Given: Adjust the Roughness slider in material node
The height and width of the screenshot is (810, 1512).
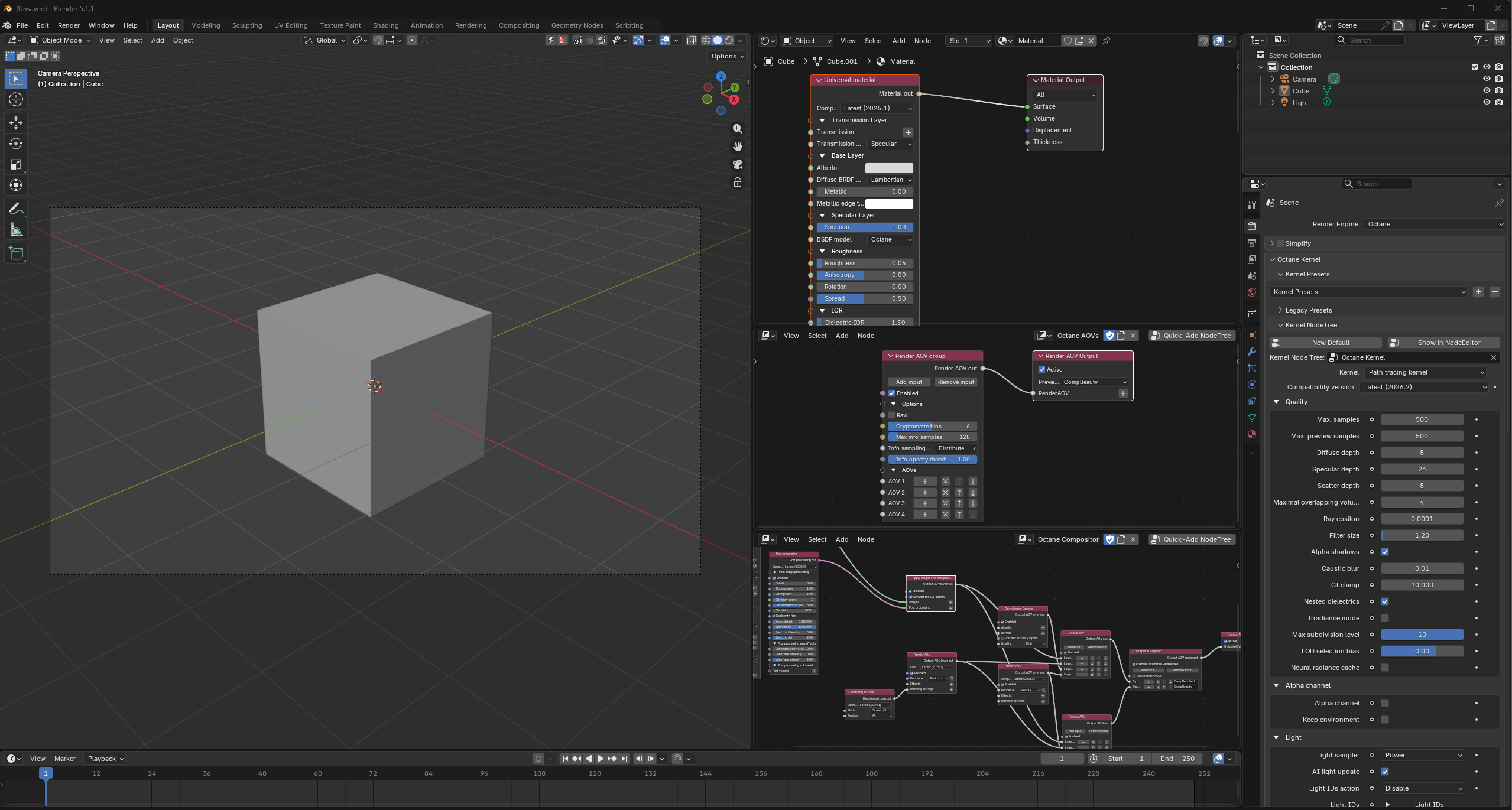Looking at the screenshot, I should pyautogui.click(x=865, y=264).
